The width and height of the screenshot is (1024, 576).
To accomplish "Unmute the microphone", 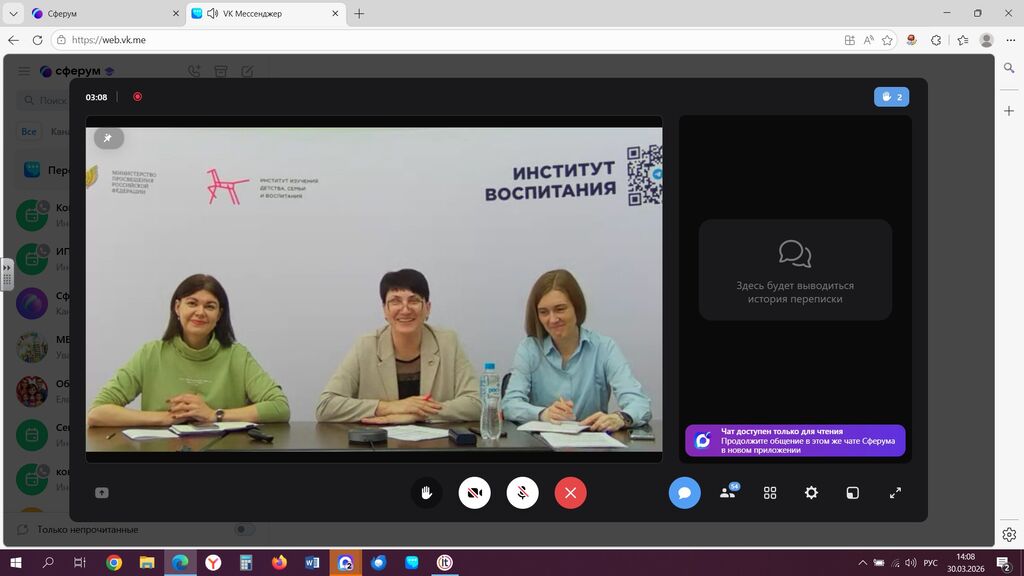I will pos(522,492).
